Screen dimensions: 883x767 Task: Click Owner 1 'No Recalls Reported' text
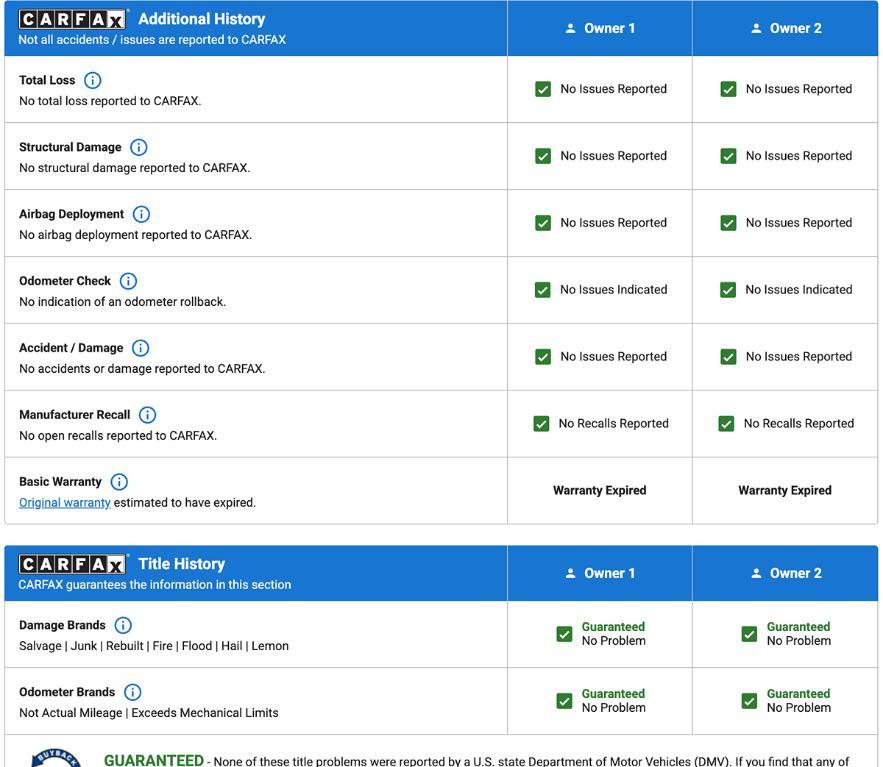pos(614,423)
